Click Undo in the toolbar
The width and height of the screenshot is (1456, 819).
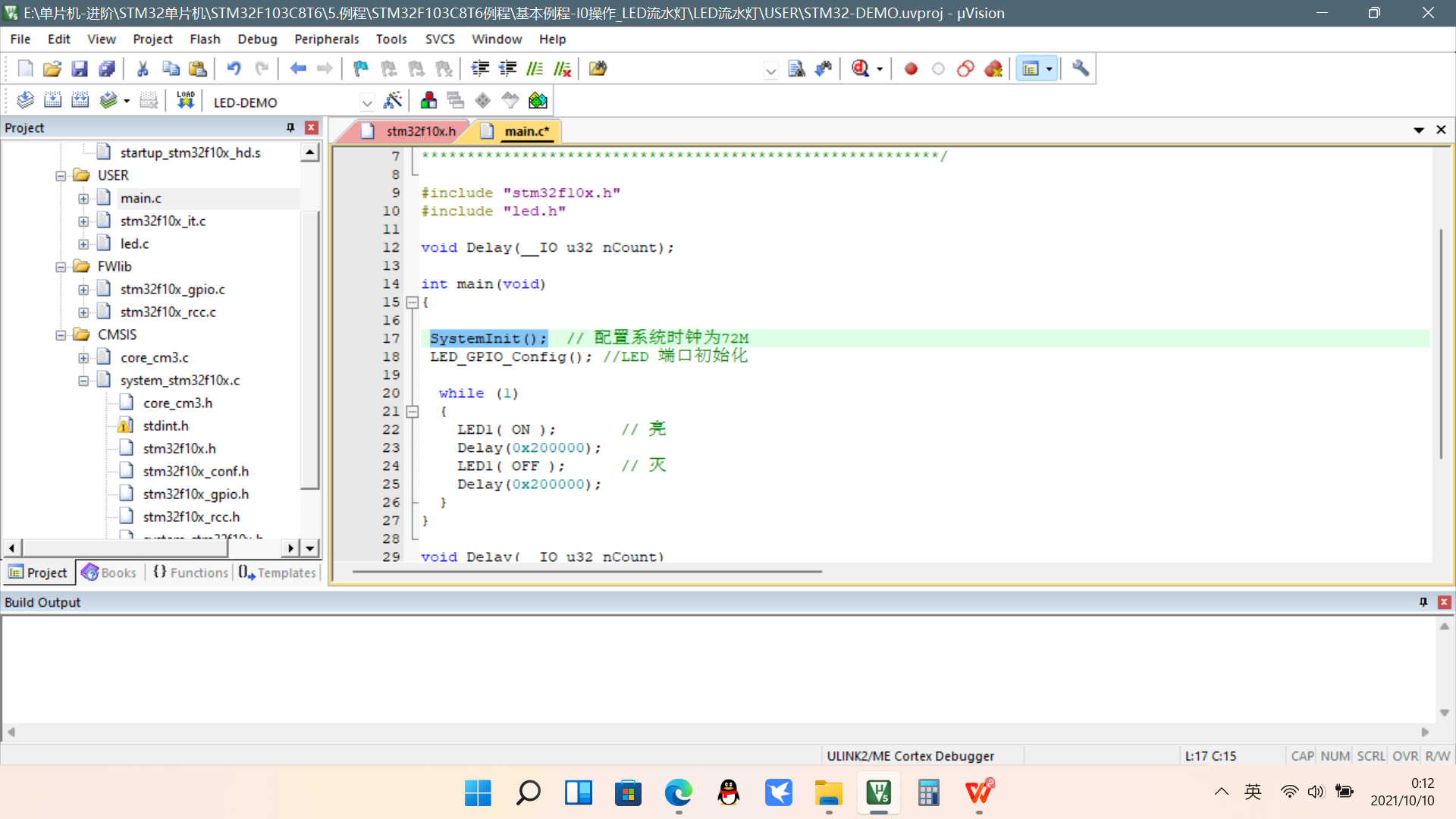click(234, 68)
